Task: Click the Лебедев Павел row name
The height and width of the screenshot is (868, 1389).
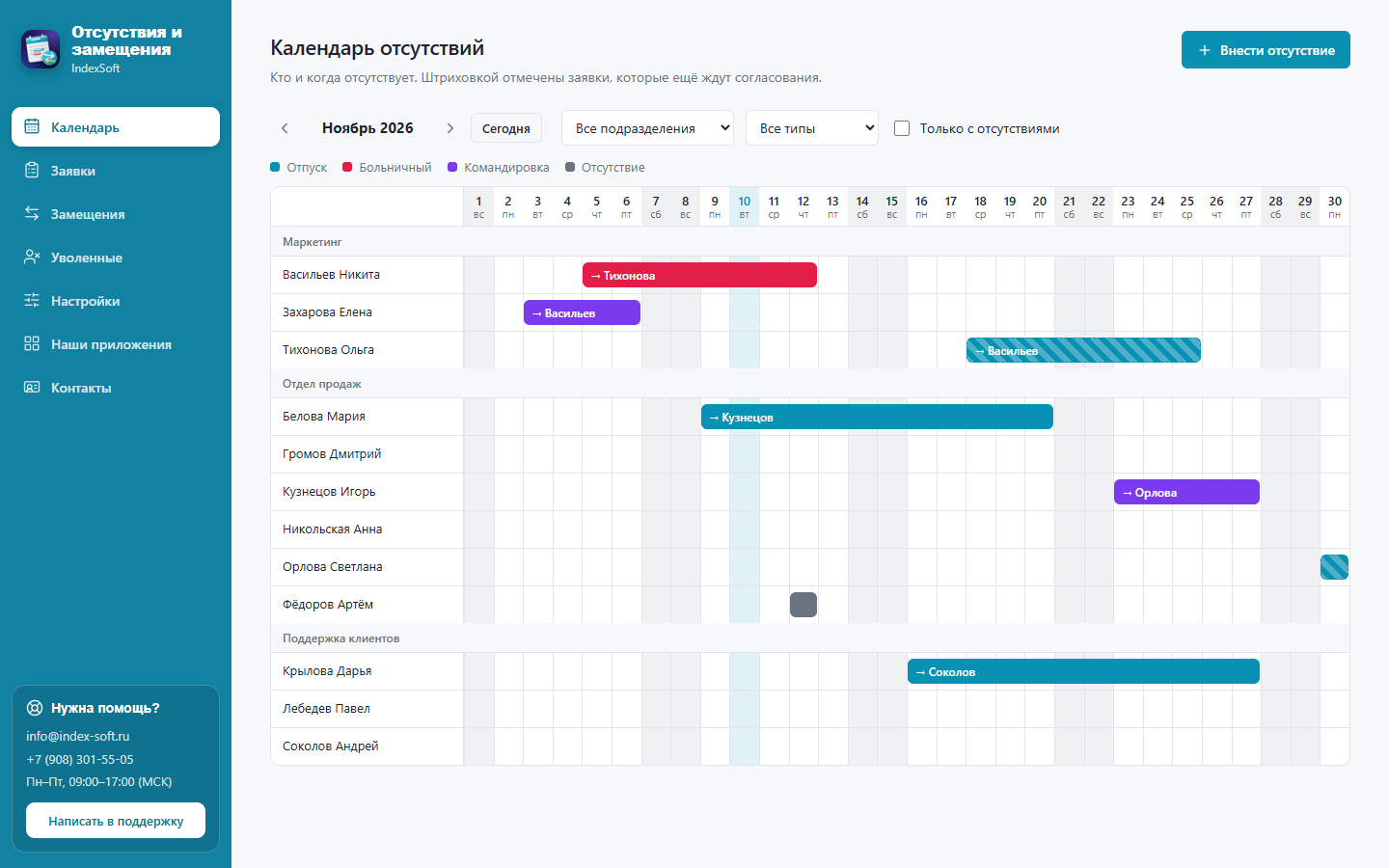Action: coord(326,709)
